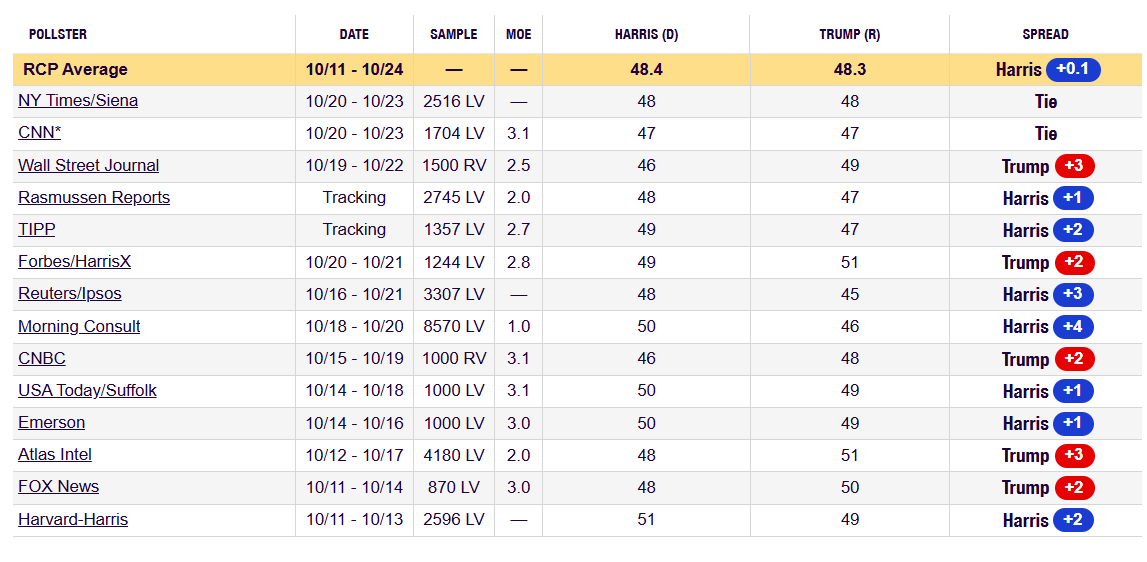Open the NY Times/Siena poll link
This screenshot has width=1147, height=562.
point(78,101)
